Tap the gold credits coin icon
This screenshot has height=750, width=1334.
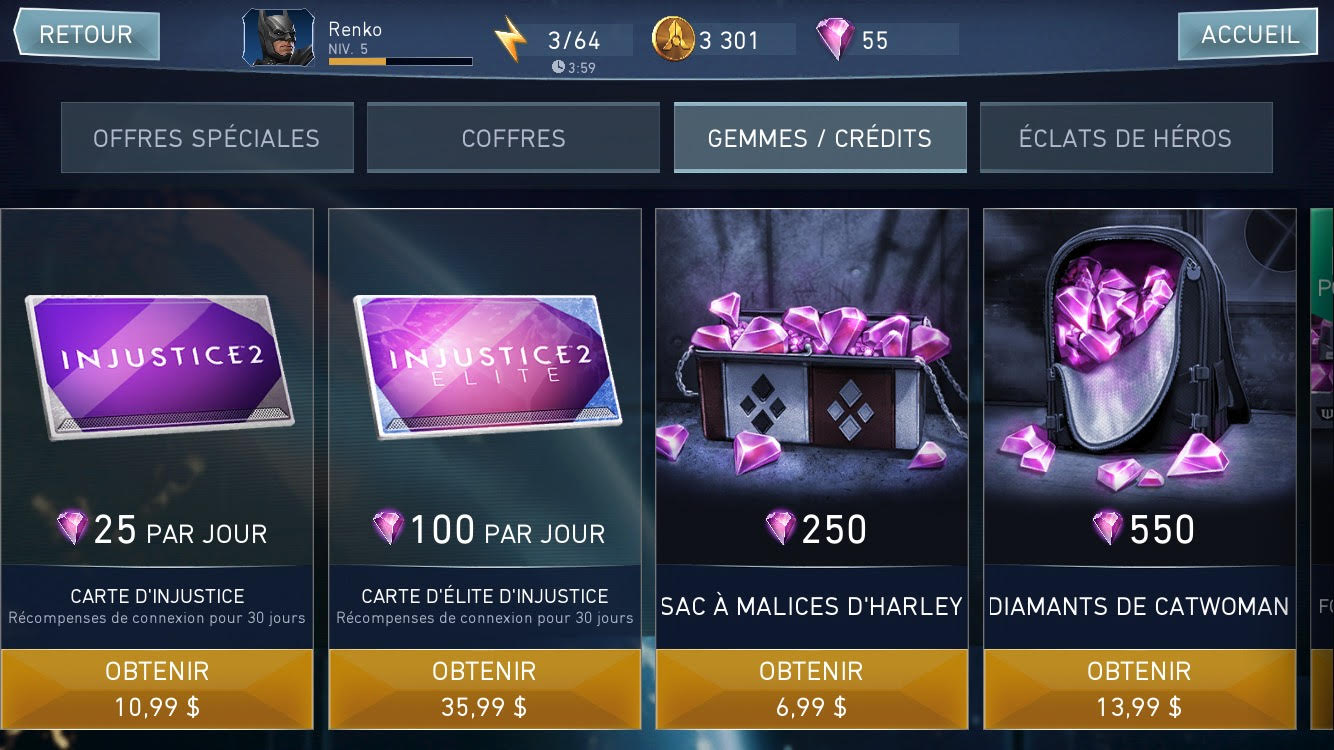[x=672, y=39]
